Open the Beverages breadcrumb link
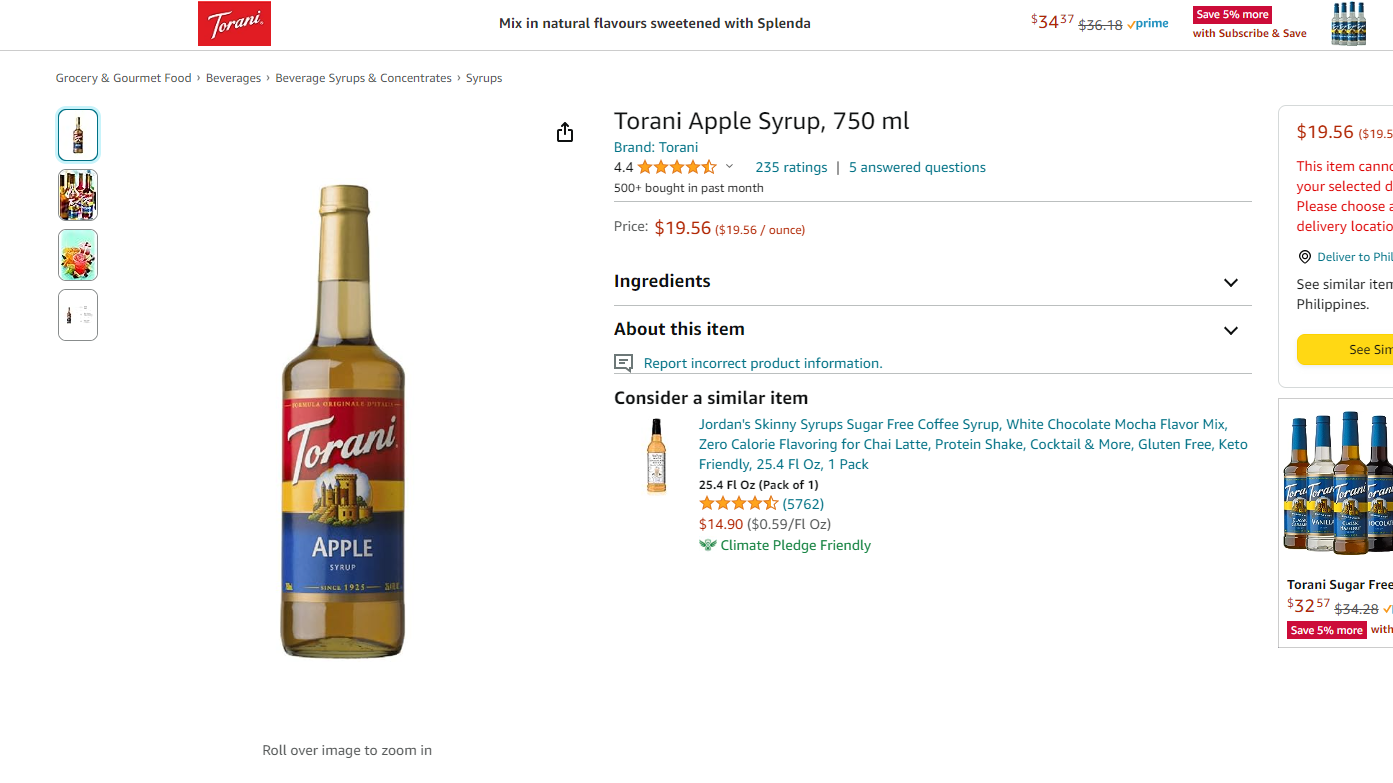Viewport: 1393px width, 783px height. pyautogui.click(x=233, y=78)
